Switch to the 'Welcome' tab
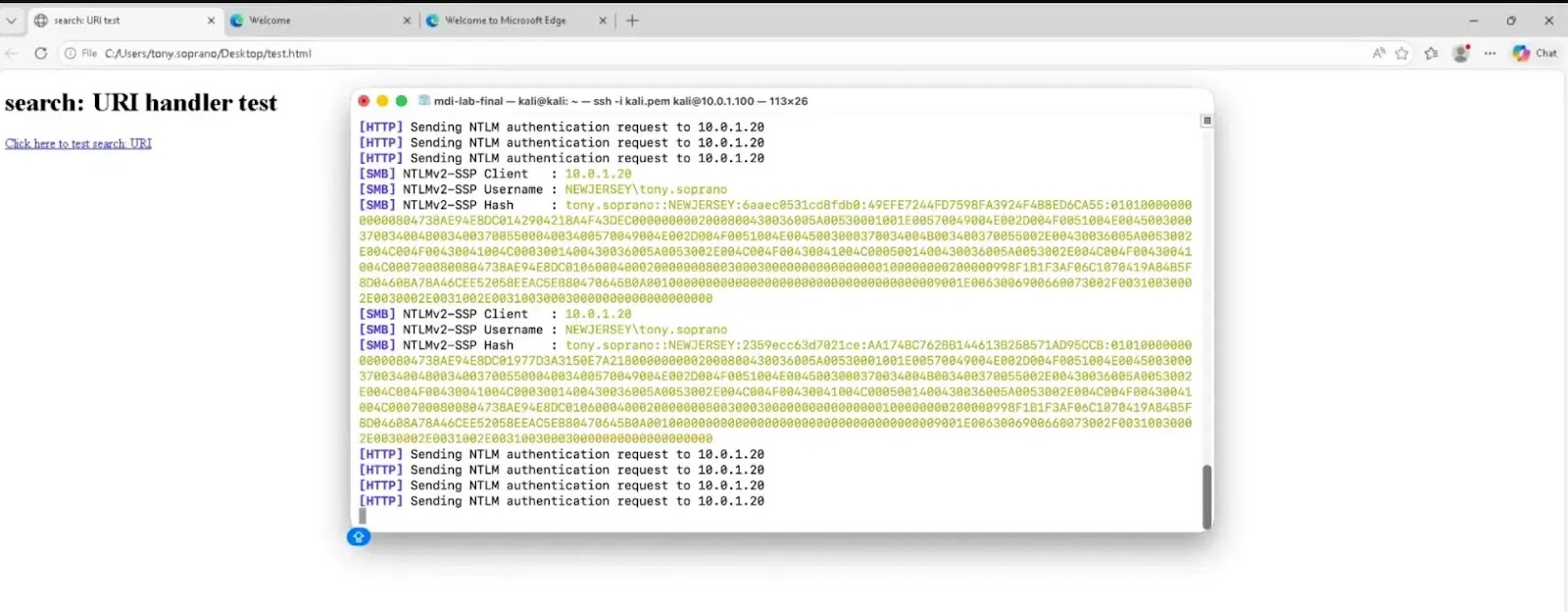The image size is (1568, 612). click(319, 20)
